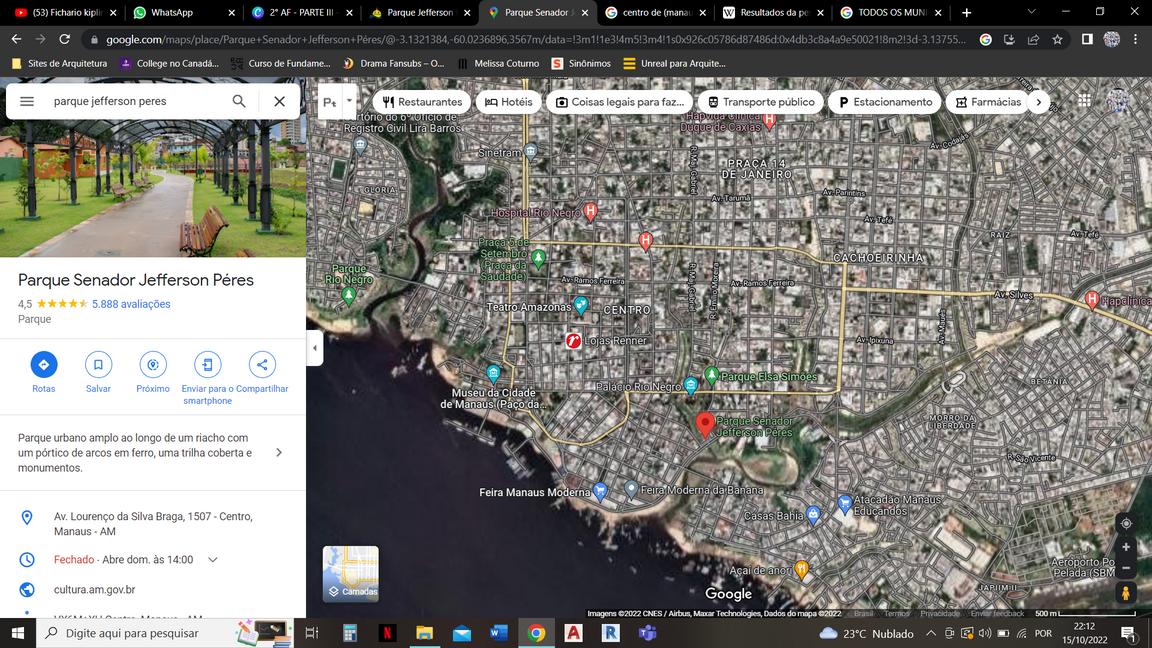The width and height of the screenshot is (1152, 648).
Task: Click the Rotas directions button
Action: (x=43, y=364)
